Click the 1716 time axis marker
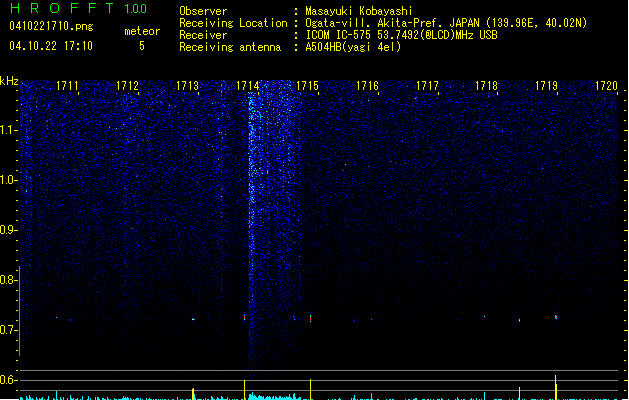Viewport: 629px width, 400px height. [367, 86]
